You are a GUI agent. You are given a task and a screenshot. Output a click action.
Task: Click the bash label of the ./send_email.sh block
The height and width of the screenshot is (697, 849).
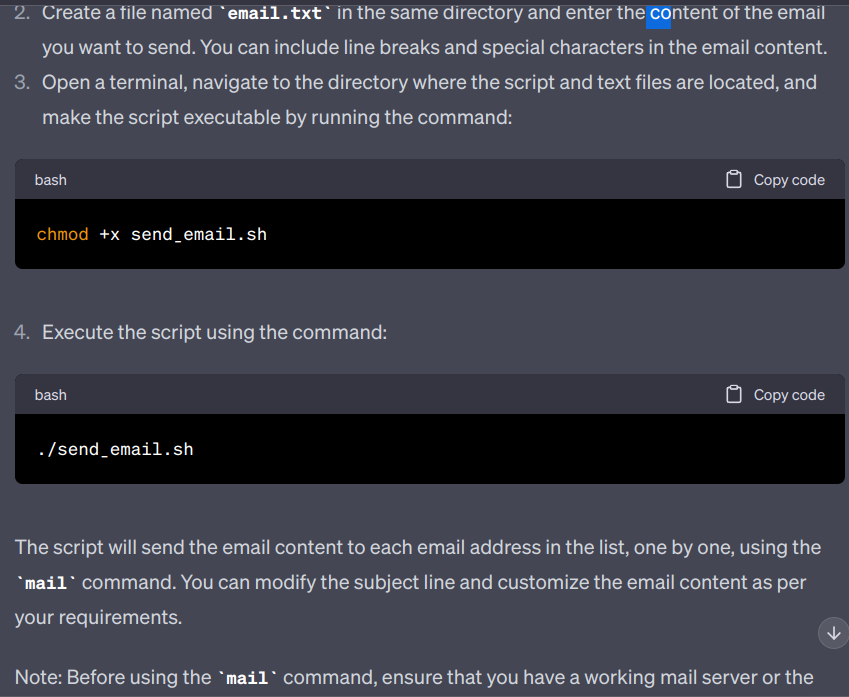51,395
